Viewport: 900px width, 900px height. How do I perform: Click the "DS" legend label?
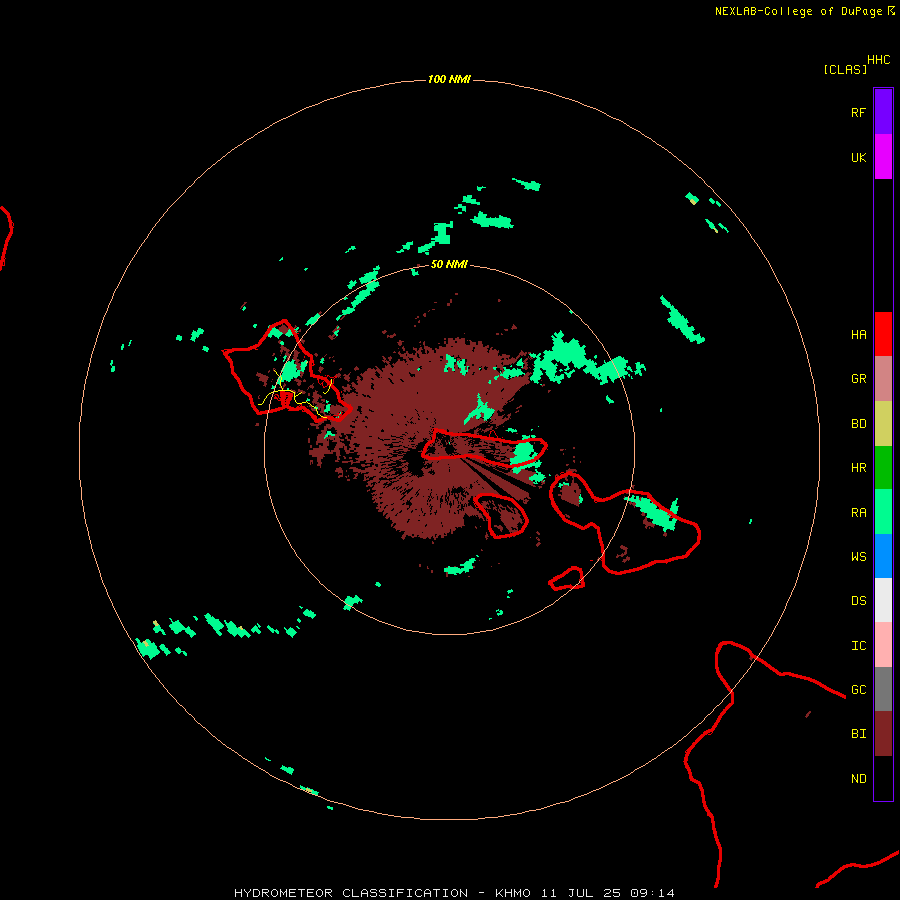(859, 601)
